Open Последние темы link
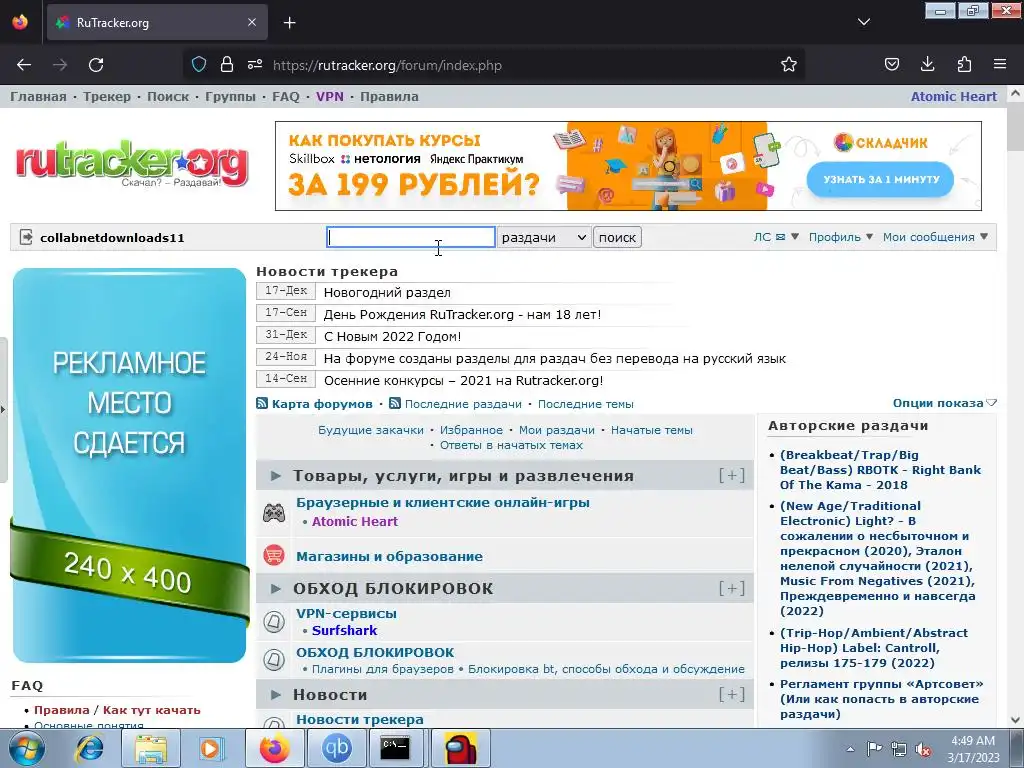 pyautogui.click(x=586, y=404)
